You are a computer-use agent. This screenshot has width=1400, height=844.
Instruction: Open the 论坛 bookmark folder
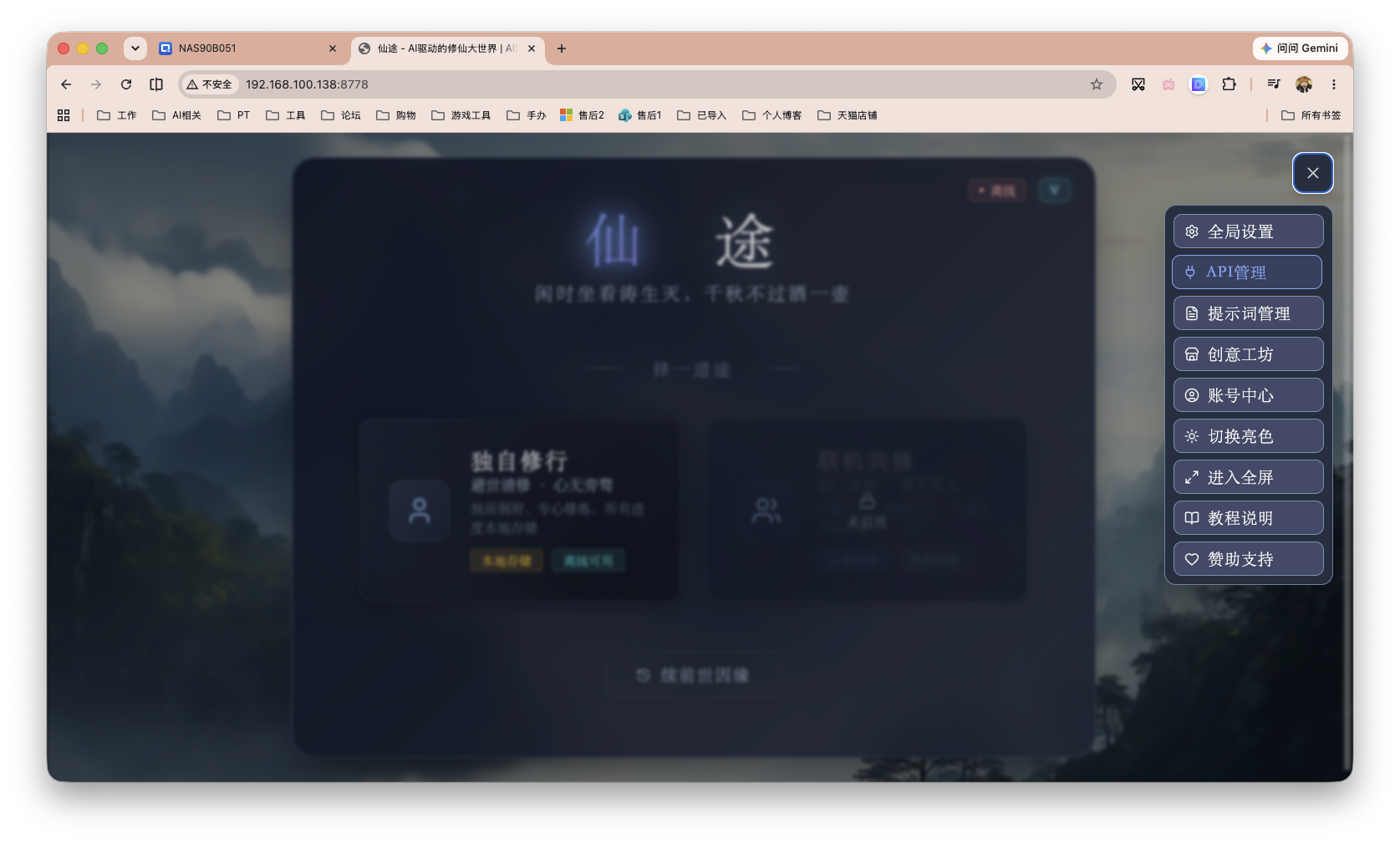coord(340,115)
